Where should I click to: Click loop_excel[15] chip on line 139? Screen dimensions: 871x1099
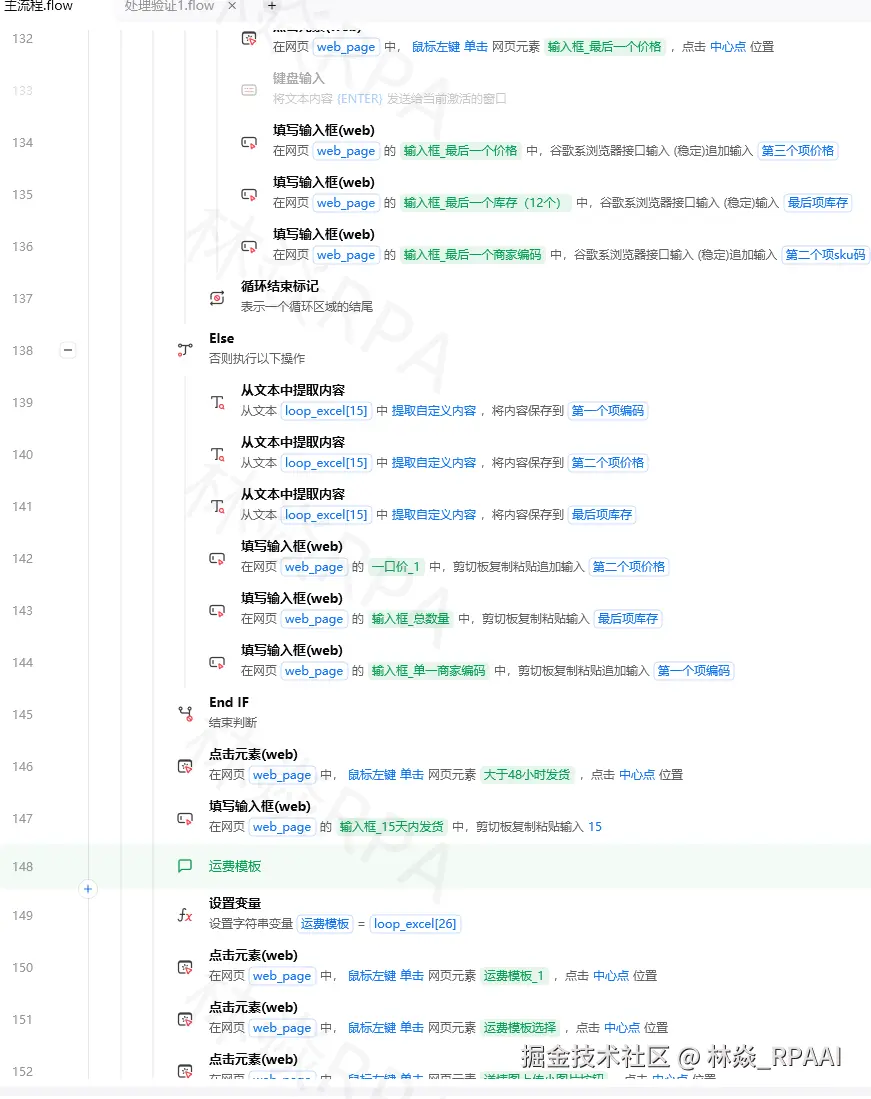(326, 411)
